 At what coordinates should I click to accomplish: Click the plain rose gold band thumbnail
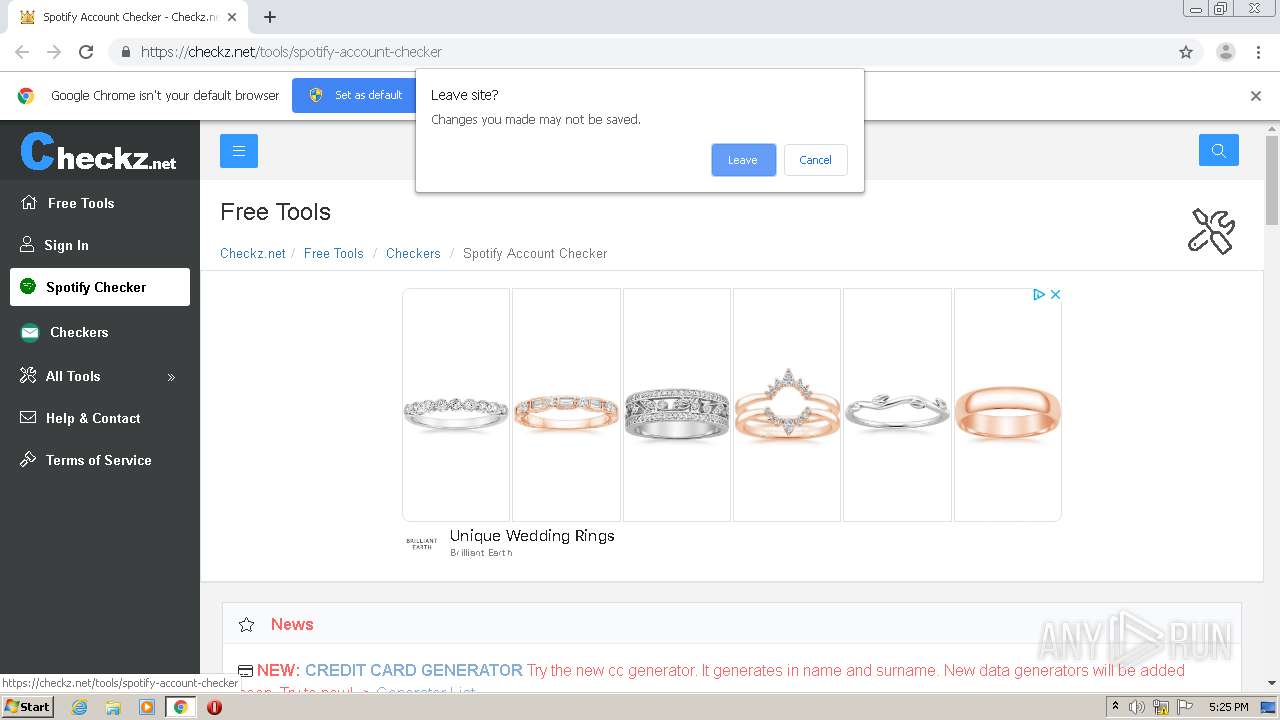pos(1008,405)
